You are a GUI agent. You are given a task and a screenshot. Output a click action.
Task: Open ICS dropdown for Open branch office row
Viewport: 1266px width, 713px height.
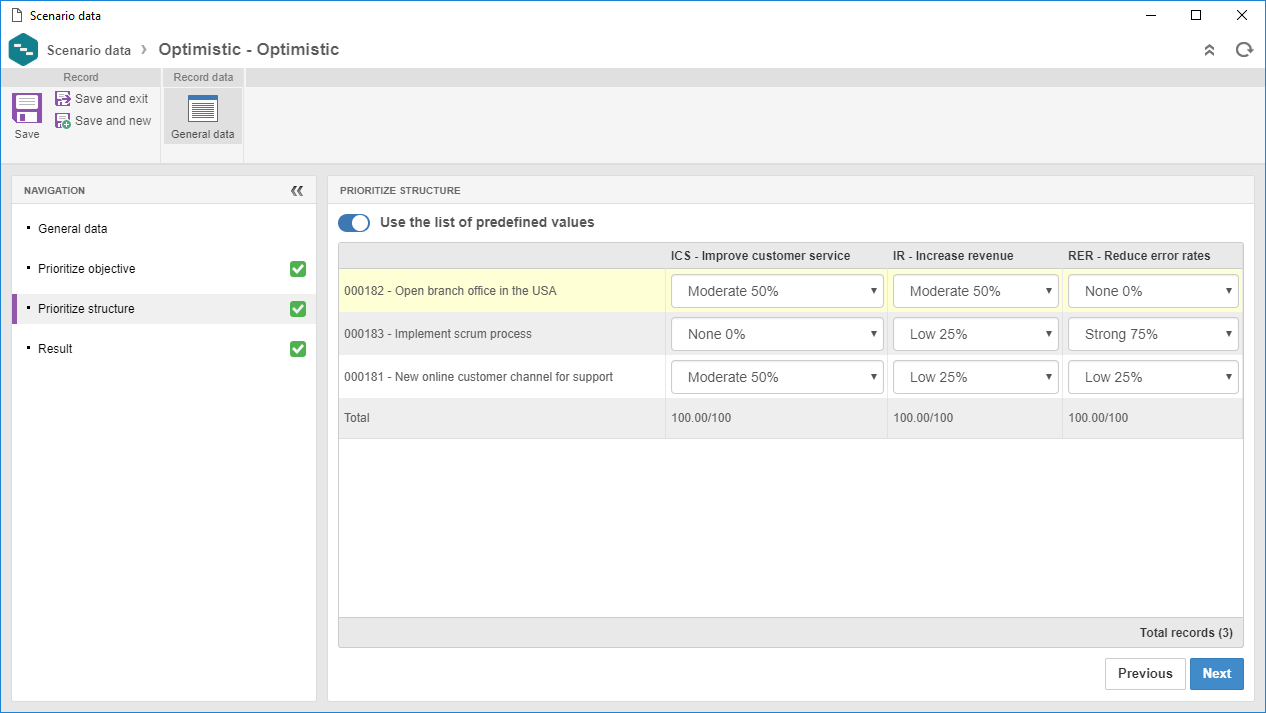coord(777,291)
